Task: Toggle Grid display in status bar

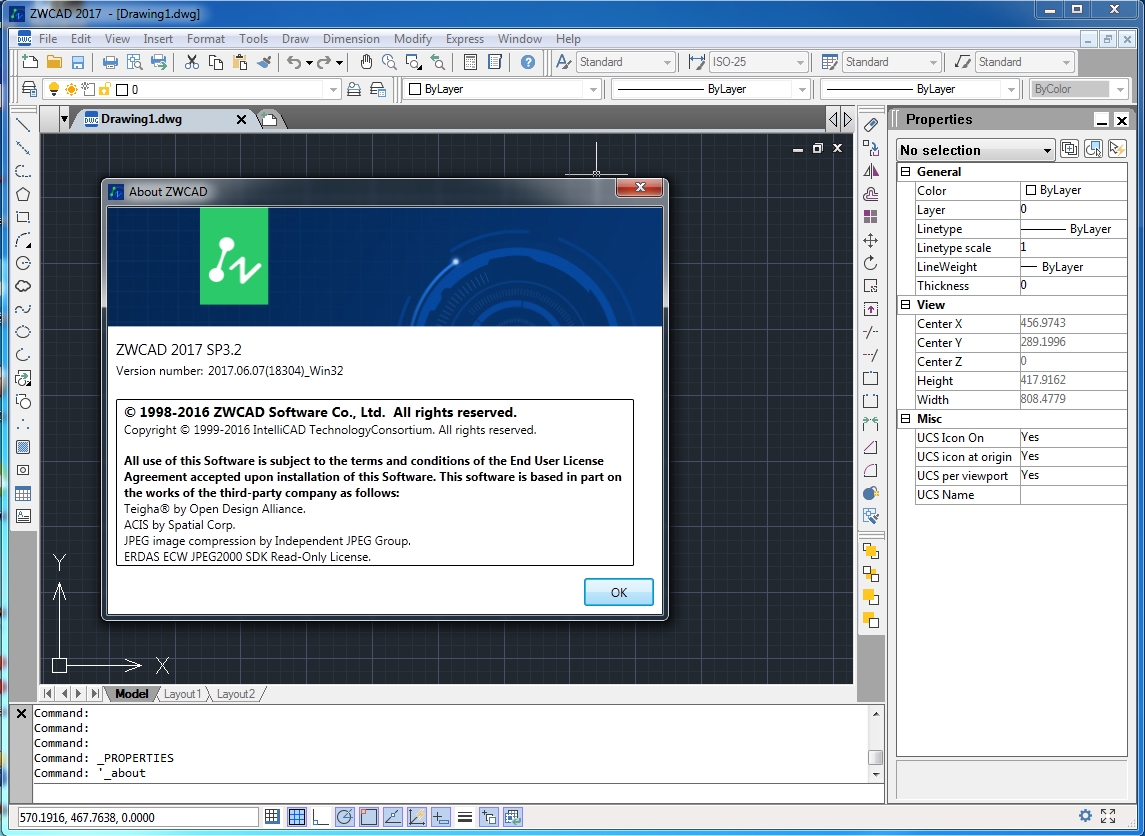Action: pos(296,817)
